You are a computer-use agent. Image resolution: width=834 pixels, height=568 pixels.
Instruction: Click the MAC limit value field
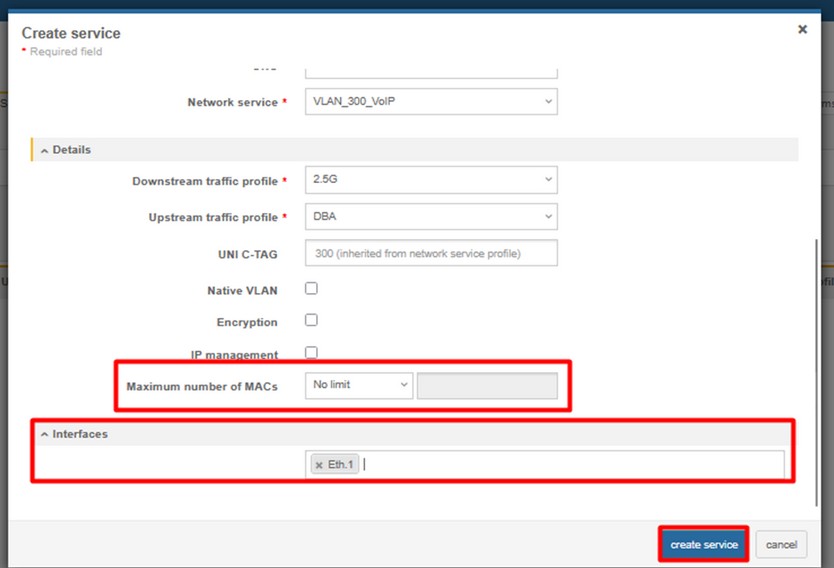click(x=487, y=386)
